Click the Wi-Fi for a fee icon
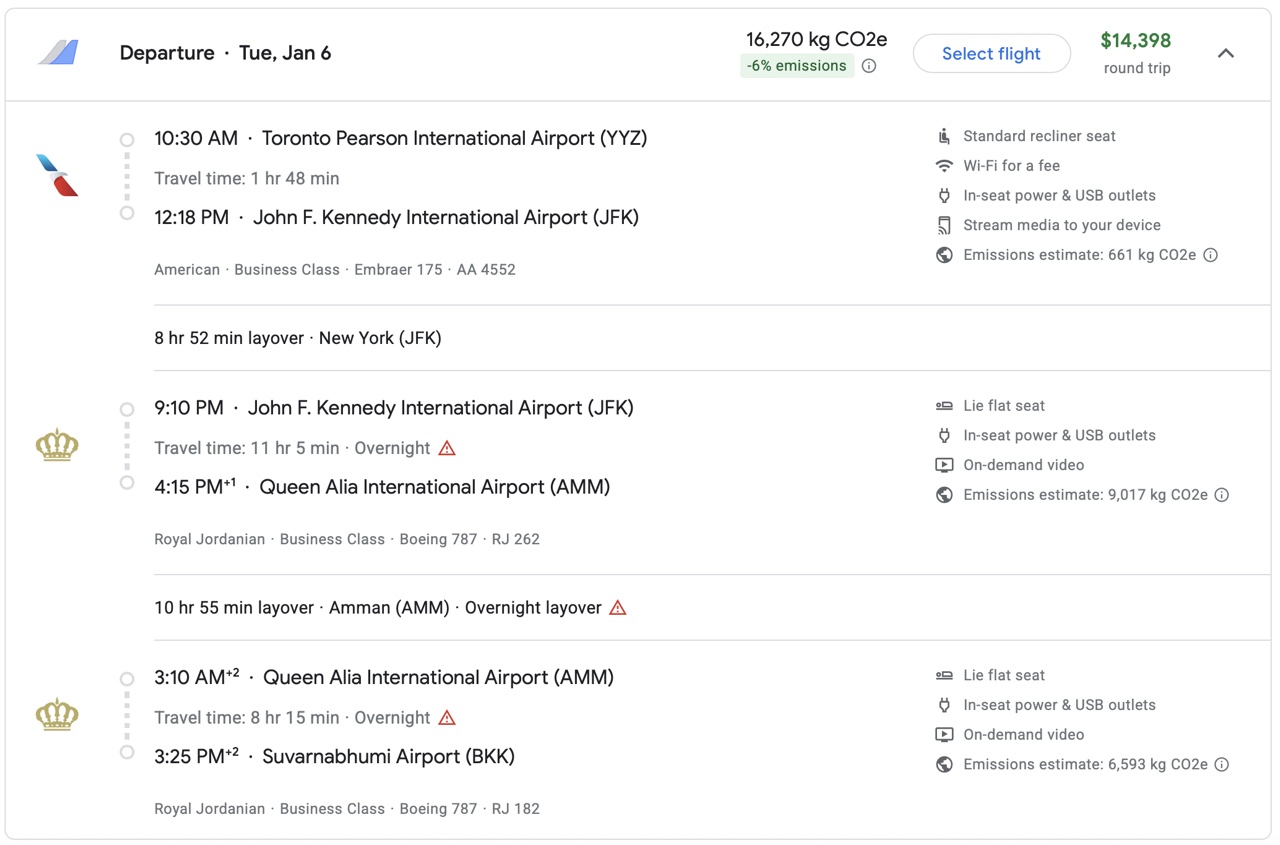 coord(944,166)
